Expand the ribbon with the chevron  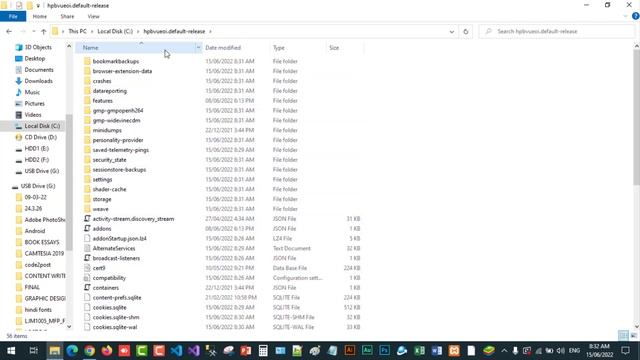pos(625,16)
